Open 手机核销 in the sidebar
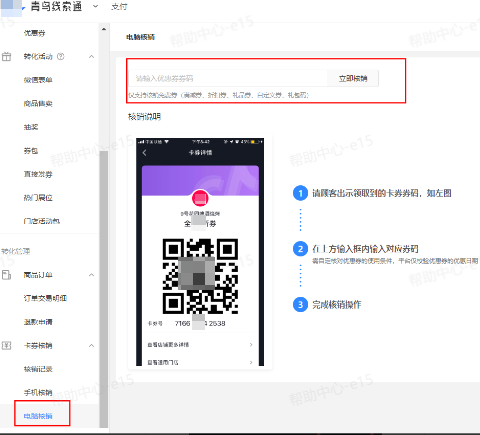 click(38, 393)
